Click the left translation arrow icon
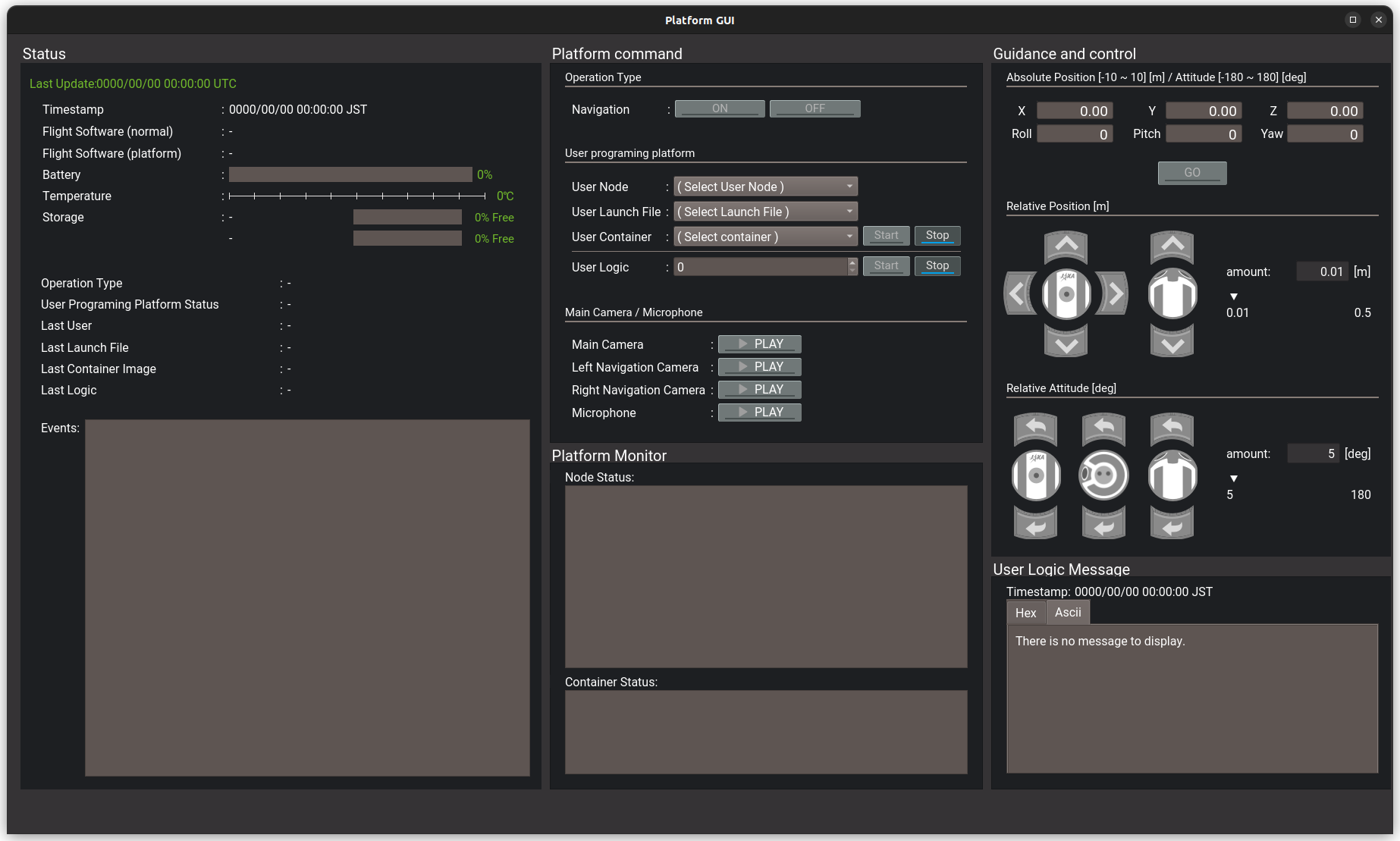Viewport: 1400px width, 841px height. click(x=1017, y=294)
